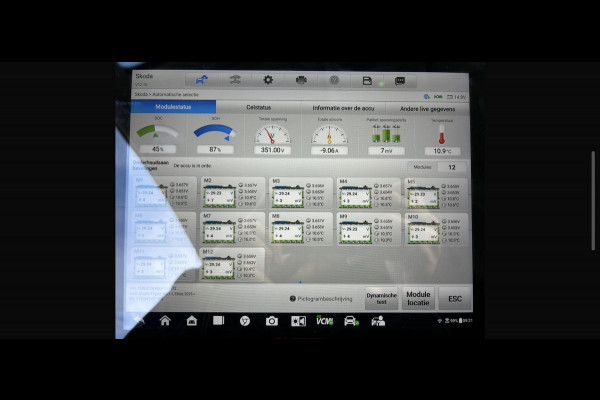This screenshot has height=400, width=600.
Task: Tap the vehicle home icon in top toolbar
Action: pos(202,80)
